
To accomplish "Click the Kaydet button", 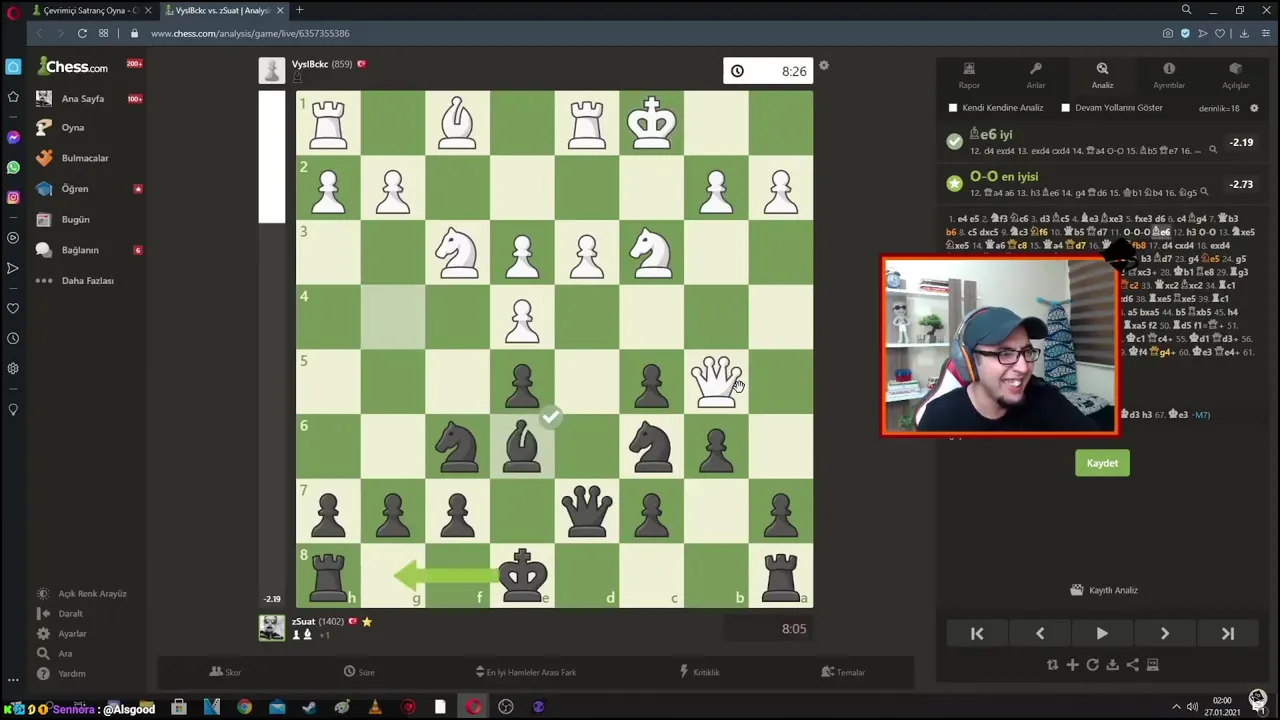I will [1102, 463].
